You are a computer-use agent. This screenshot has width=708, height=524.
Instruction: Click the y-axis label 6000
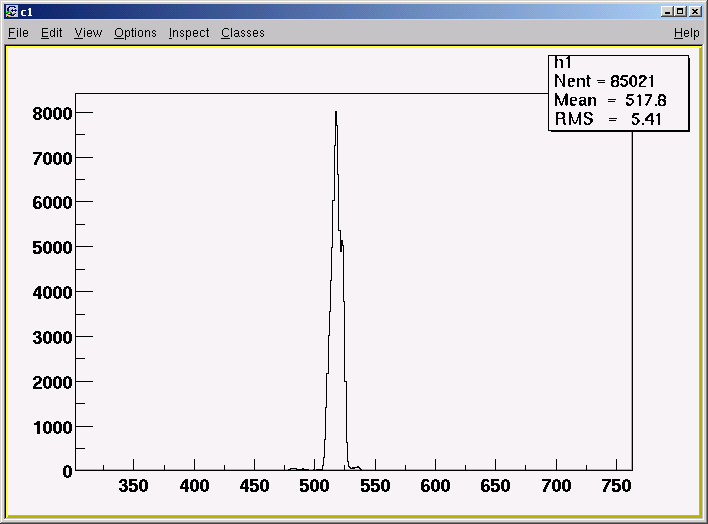52,203
